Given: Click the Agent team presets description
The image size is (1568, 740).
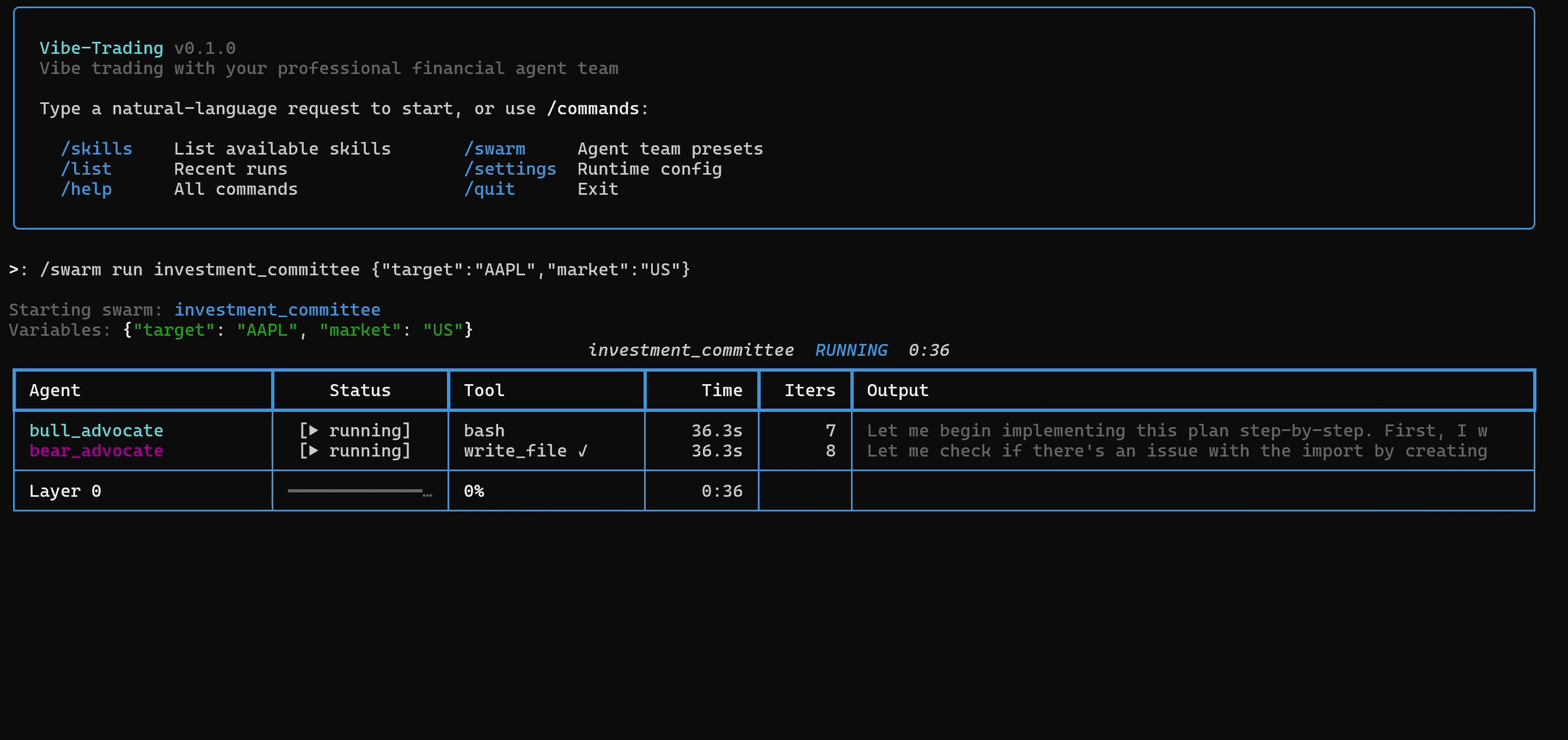Looking at the screenshot, I should click(670, 149).
